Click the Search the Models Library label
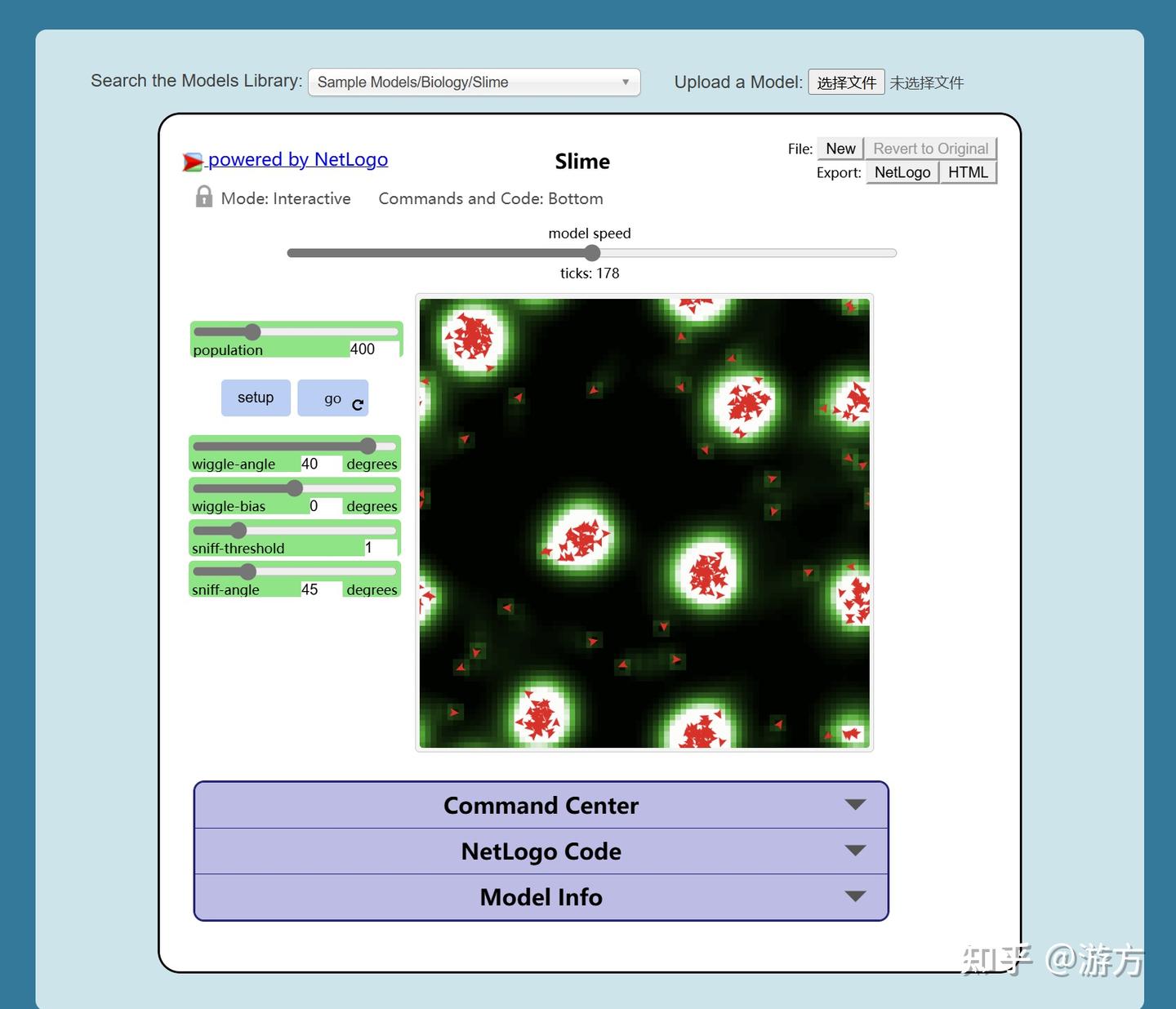Viewport: 1176px width, 1009px height. tap(197, 81)
